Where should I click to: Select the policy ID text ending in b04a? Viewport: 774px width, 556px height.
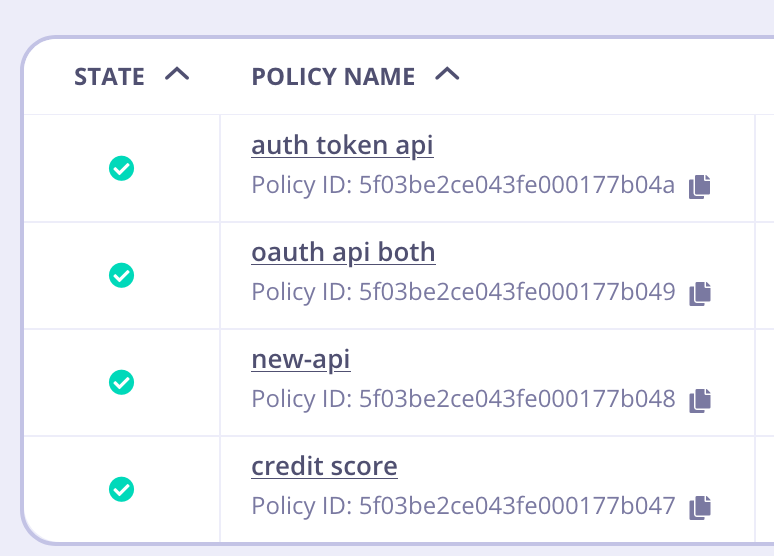463,186
